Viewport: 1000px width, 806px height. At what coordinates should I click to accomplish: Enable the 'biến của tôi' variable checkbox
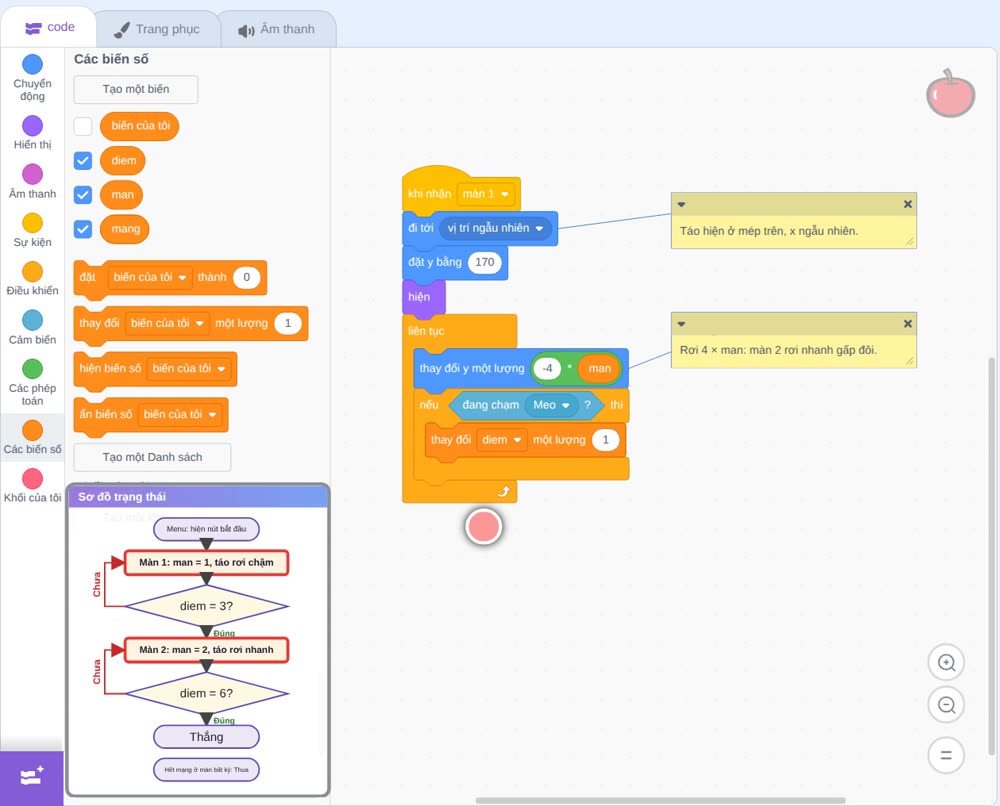click(x=83, y=126)
